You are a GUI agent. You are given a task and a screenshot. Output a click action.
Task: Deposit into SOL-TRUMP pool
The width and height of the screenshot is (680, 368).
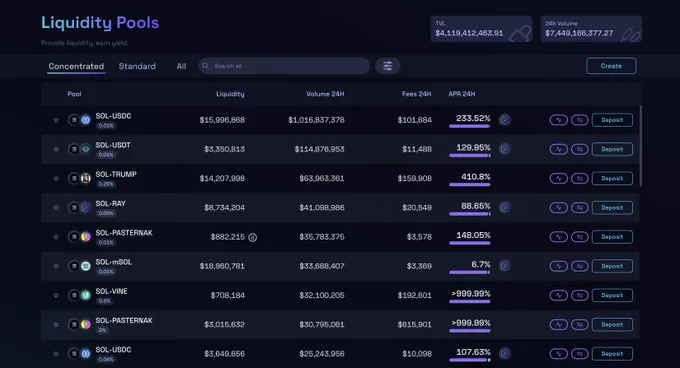click(612, 179)
